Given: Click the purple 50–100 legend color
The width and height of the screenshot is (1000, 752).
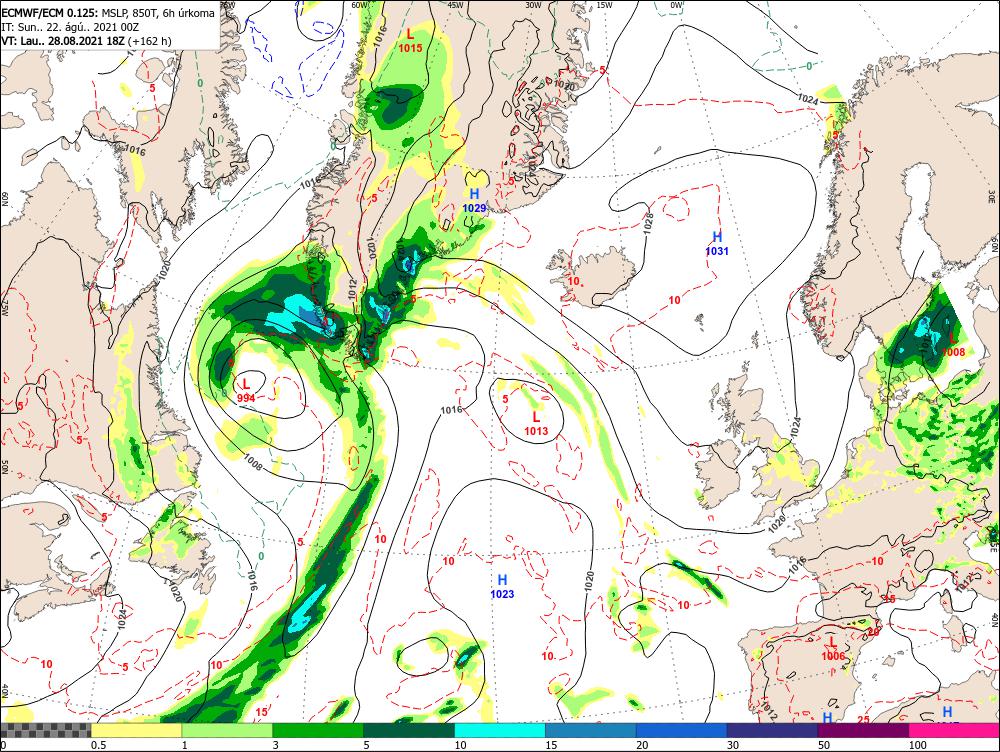Looking at the screenshot, I should point(864,730).
